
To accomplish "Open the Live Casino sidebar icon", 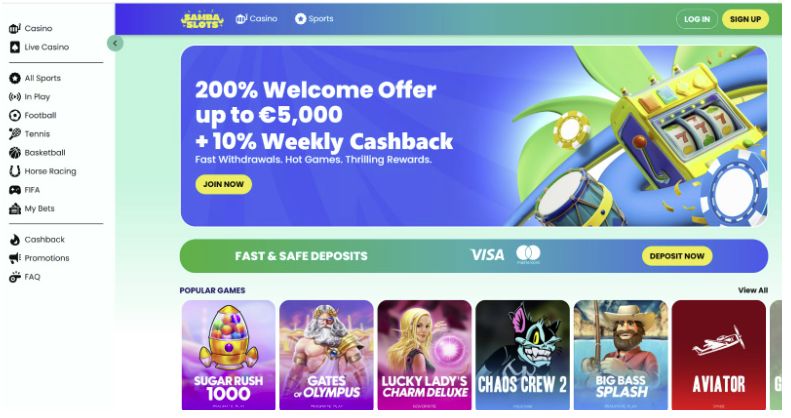I will coord(15,47).
